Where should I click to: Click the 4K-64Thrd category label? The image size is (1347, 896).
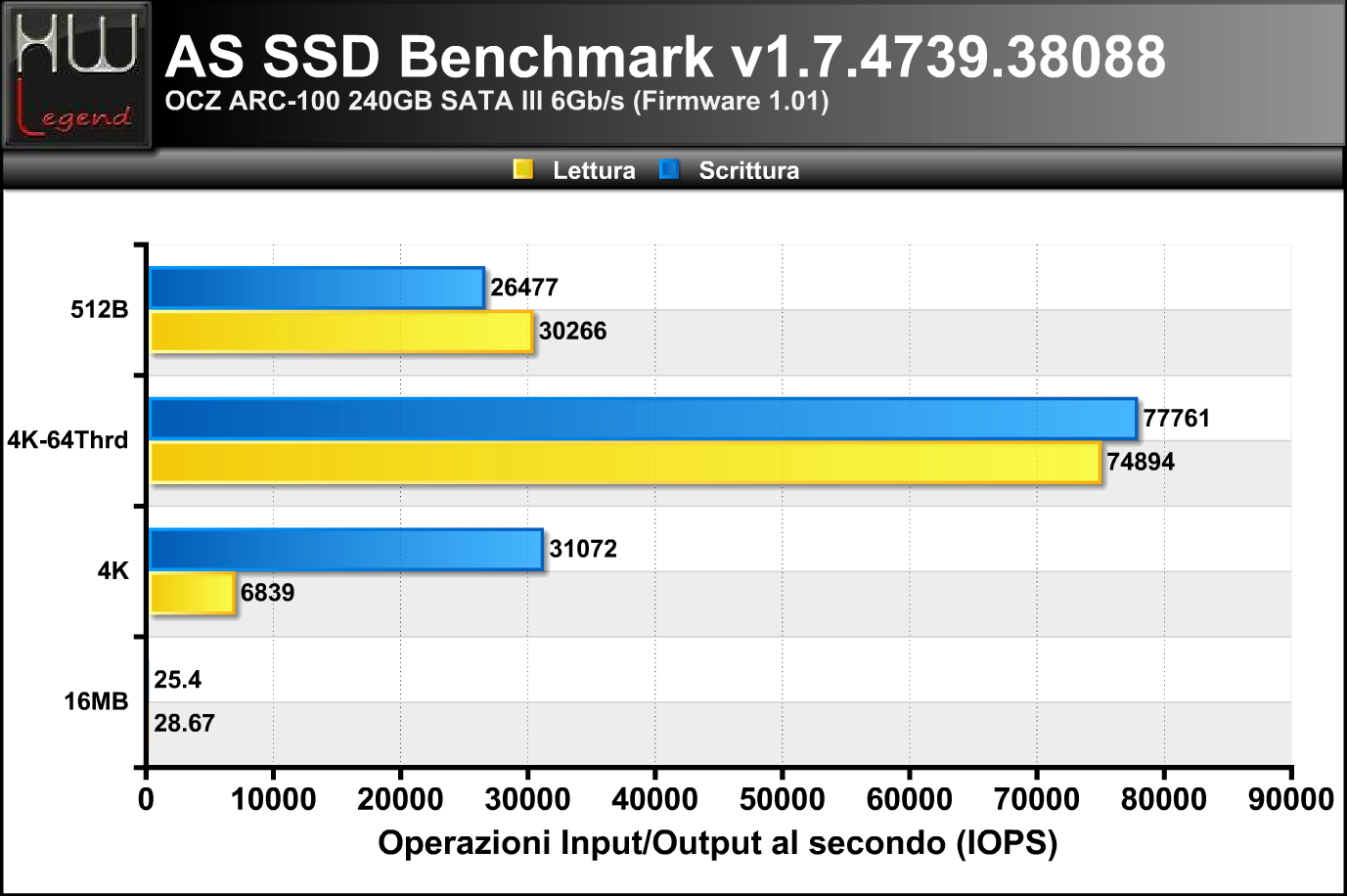pos(68,440)
